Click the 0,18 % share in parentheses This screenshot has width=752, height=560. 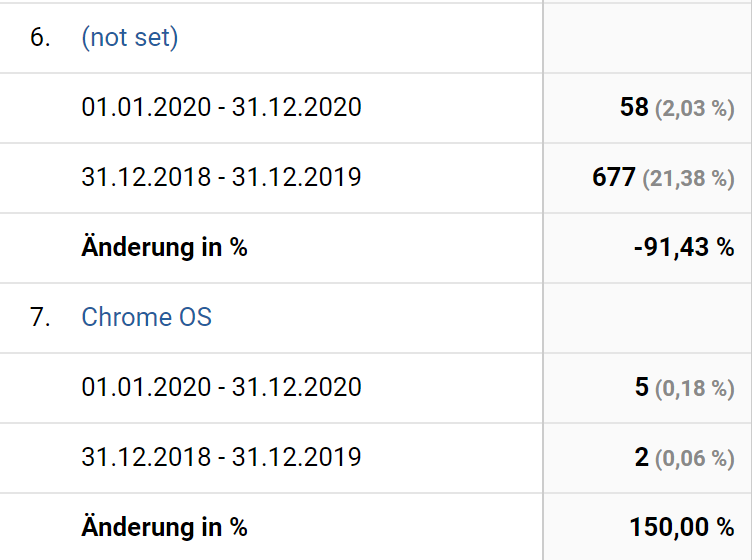(x=695, y=389)
